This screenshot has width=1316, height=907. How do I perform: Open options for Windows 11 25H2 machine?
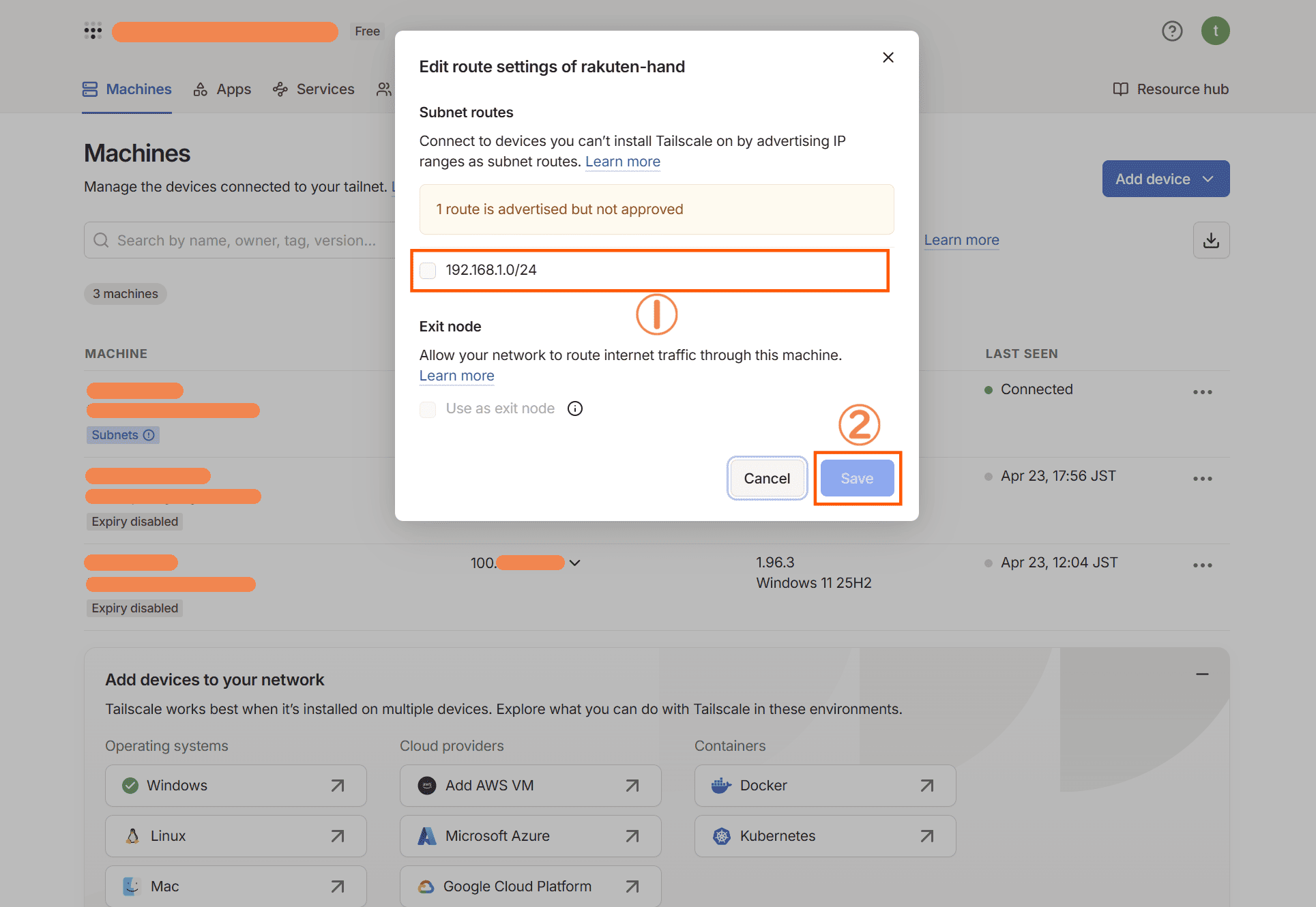(x=1202, y=565)
